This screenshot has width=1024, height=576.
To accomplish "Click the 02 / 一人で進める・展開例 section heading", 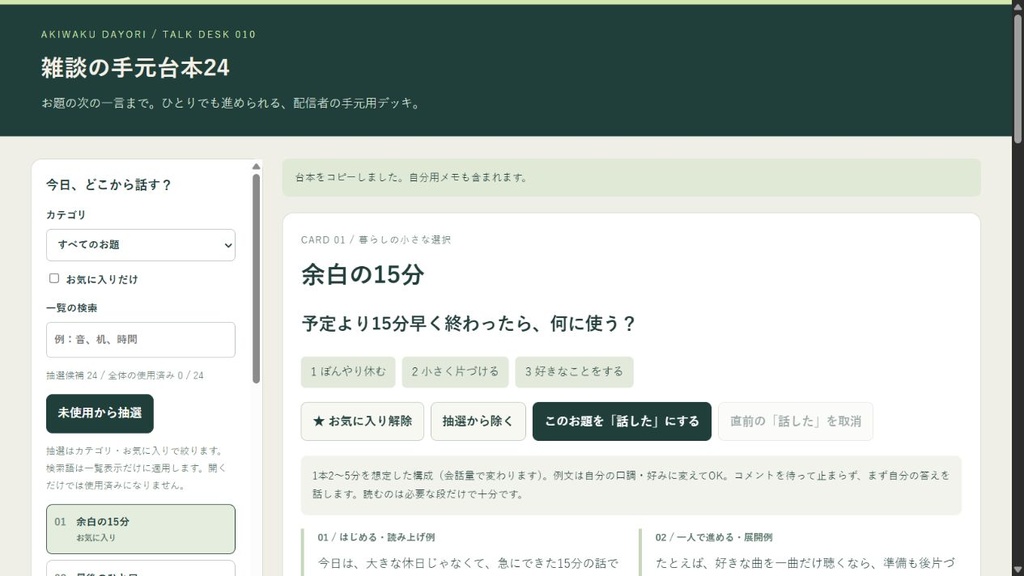I will pos(714,537).
